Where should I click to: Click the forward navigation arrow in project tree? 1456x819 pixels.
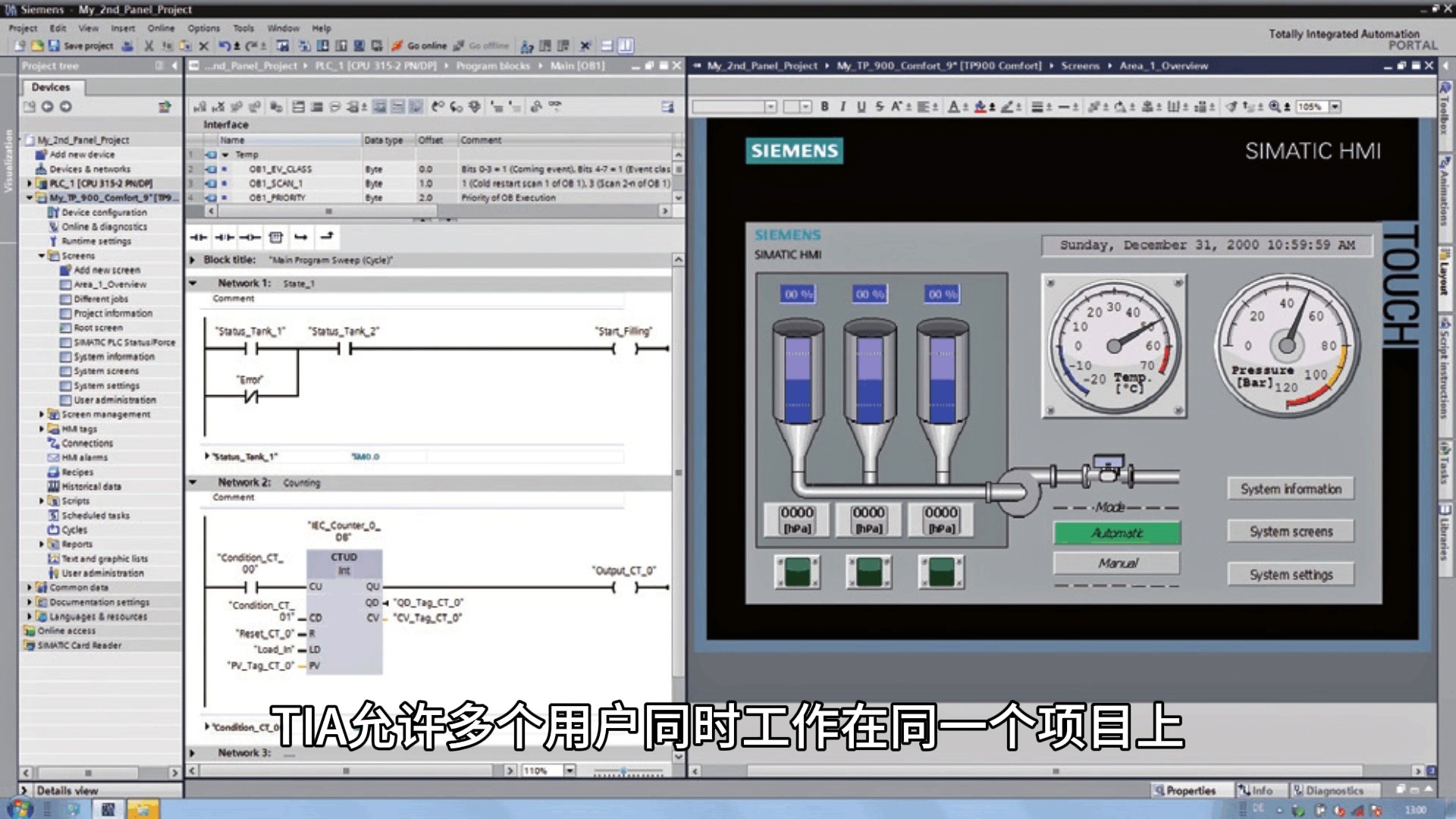[66, 107]
